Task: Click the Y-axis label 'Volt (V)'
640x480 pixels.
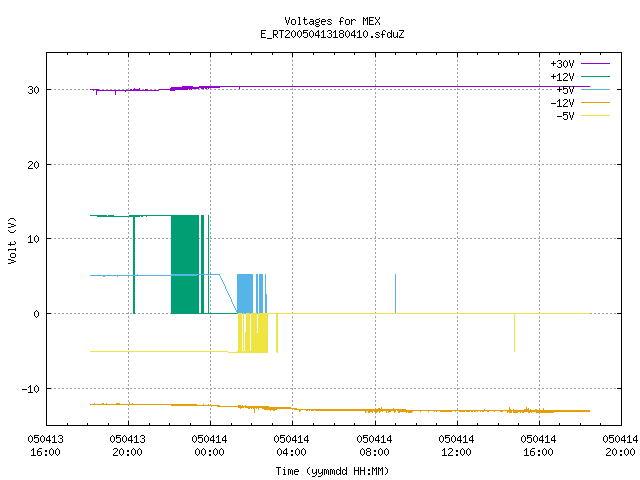Action: pyautogui.click(x=12, y=240)
